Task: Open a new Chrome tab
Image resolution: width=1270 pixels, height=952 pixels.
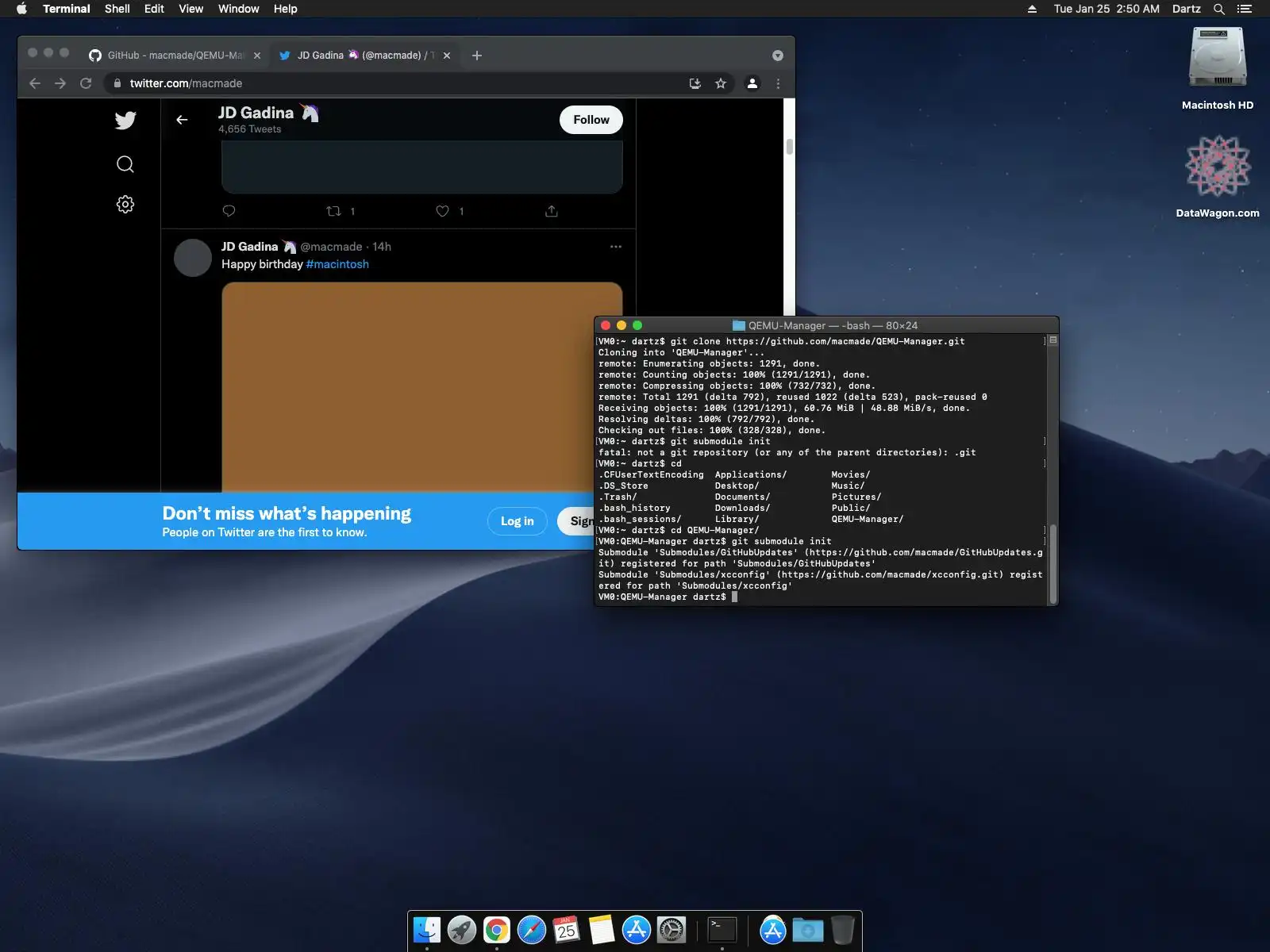Action: (477, 56)
